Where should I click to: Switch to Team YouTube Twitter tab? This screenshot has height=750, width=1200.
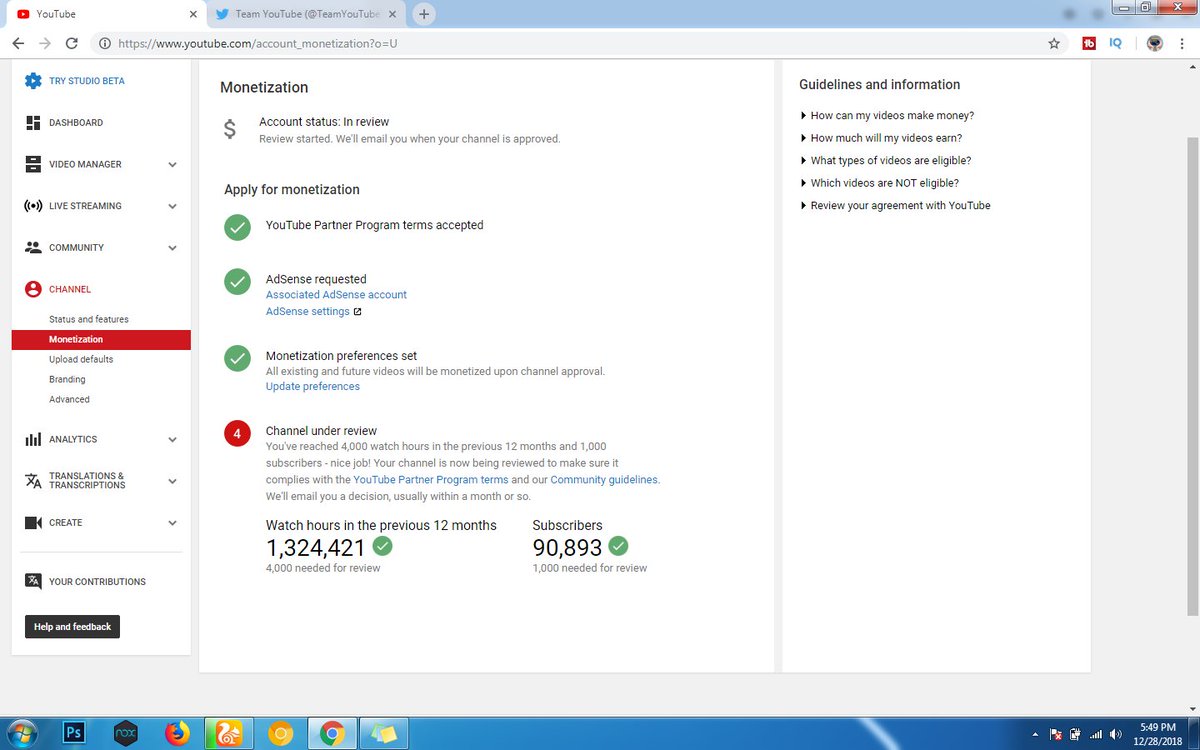(x=305, y=14)
